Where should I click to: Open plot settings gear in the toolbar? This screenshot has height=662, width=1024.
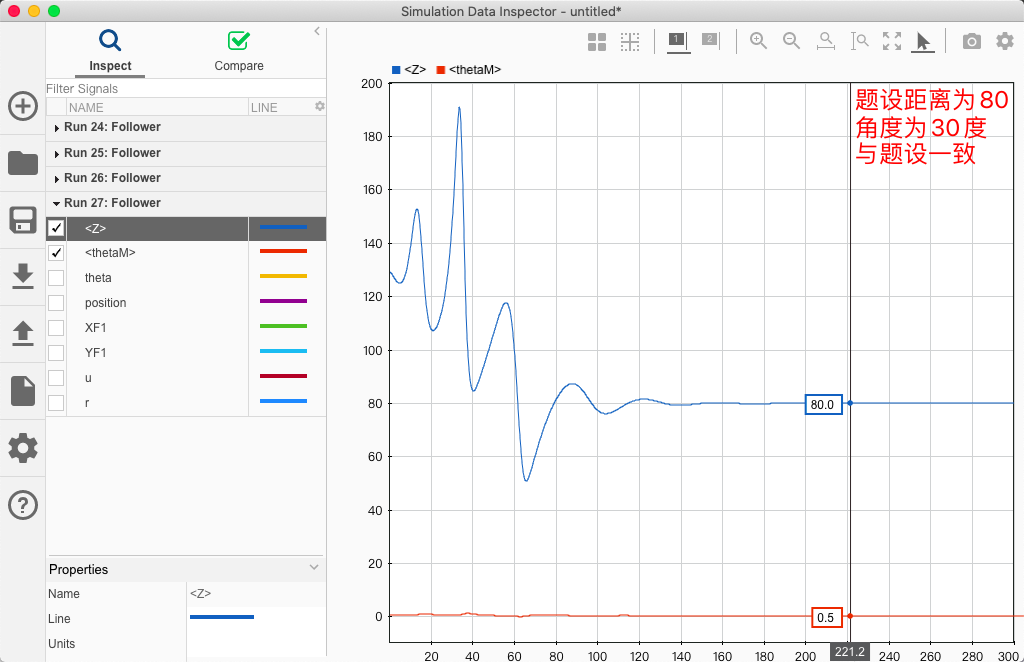coord(1004,41)
